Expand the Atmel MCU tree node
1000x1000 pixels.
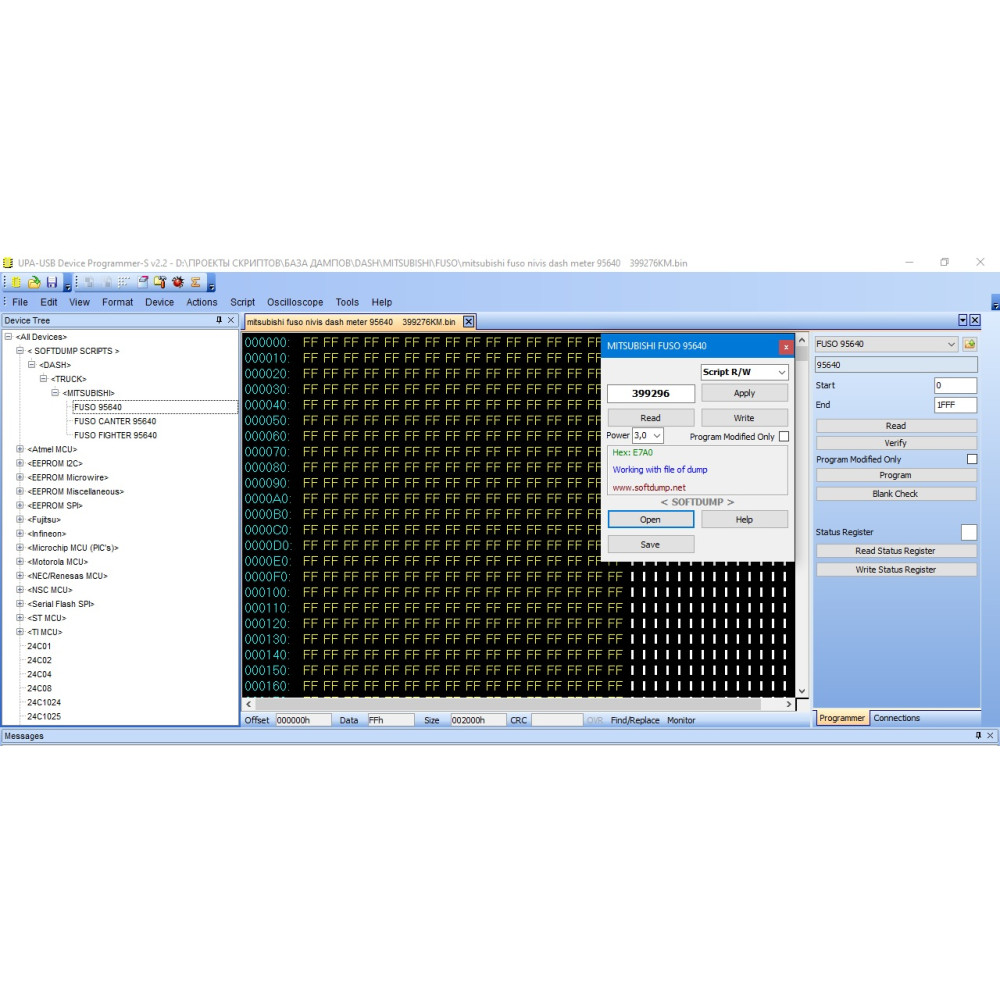click(x=20, y=449)
